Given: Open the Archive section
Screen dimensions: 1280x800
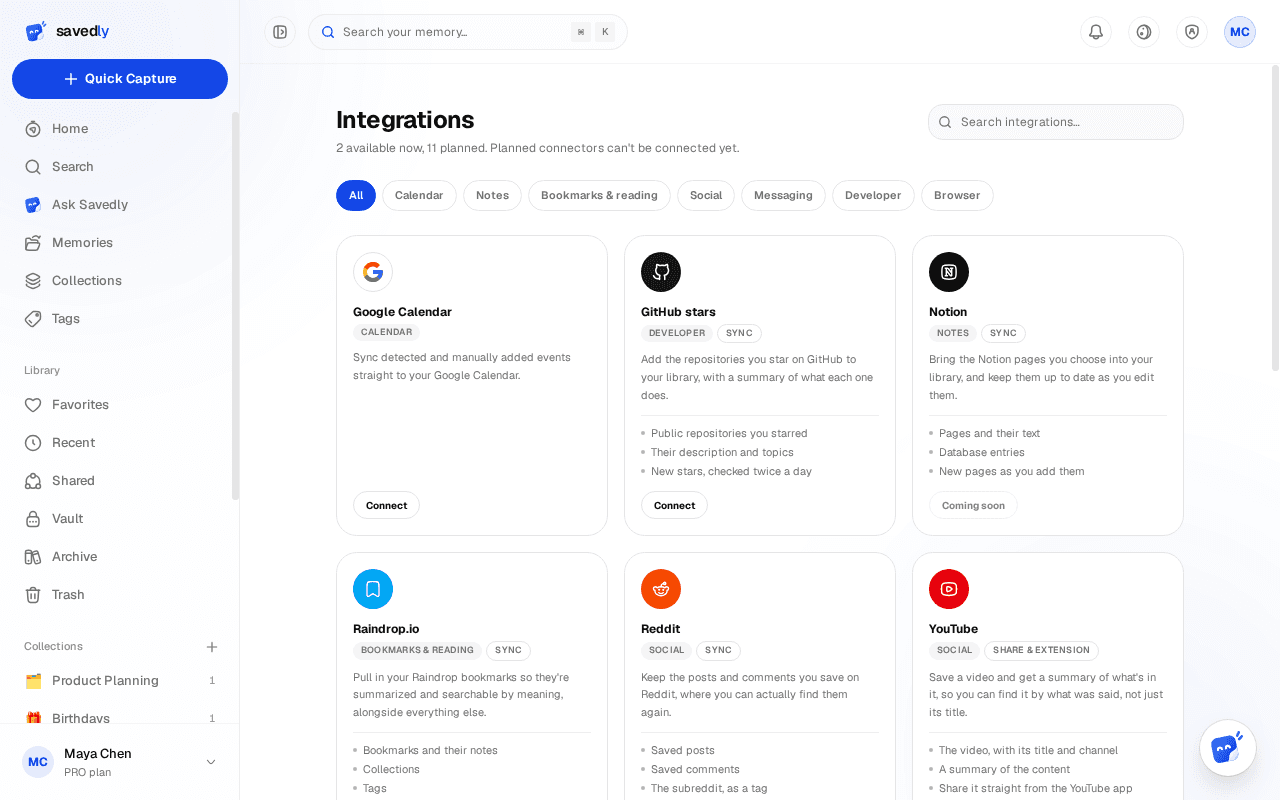Looking at the screenshot, I should tap(120, 557).
